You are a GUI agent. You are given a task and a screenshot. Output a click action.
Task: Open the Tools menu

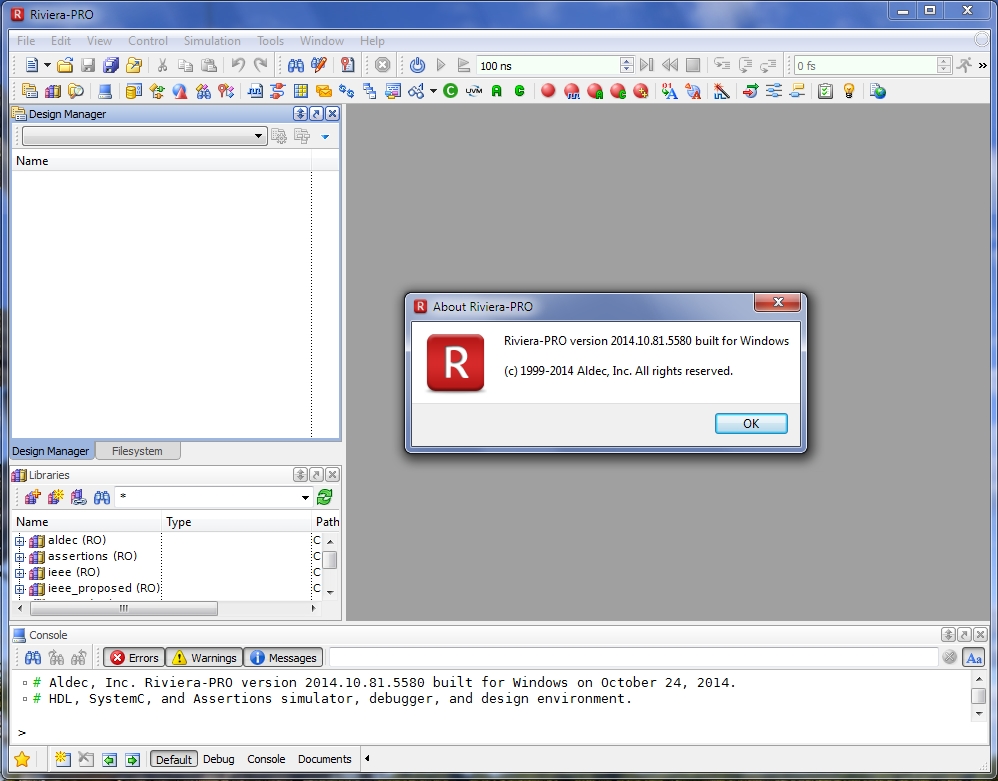pos(271,41)
